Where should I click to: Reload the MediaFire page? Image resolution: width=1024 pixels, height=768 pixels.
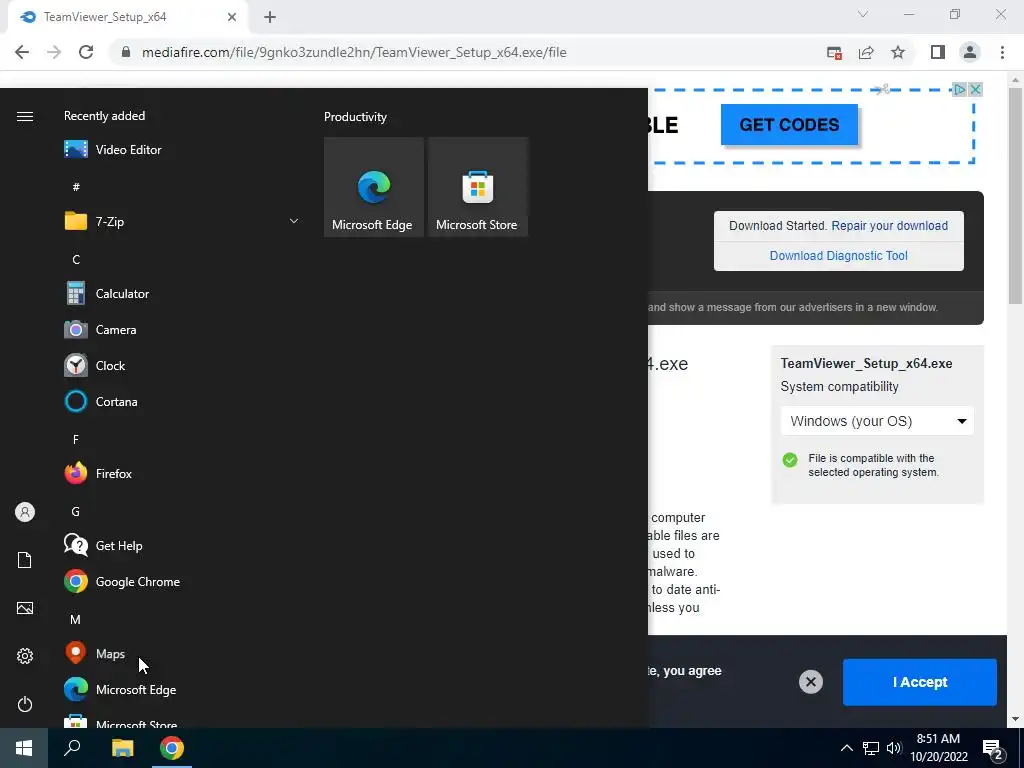86,52
